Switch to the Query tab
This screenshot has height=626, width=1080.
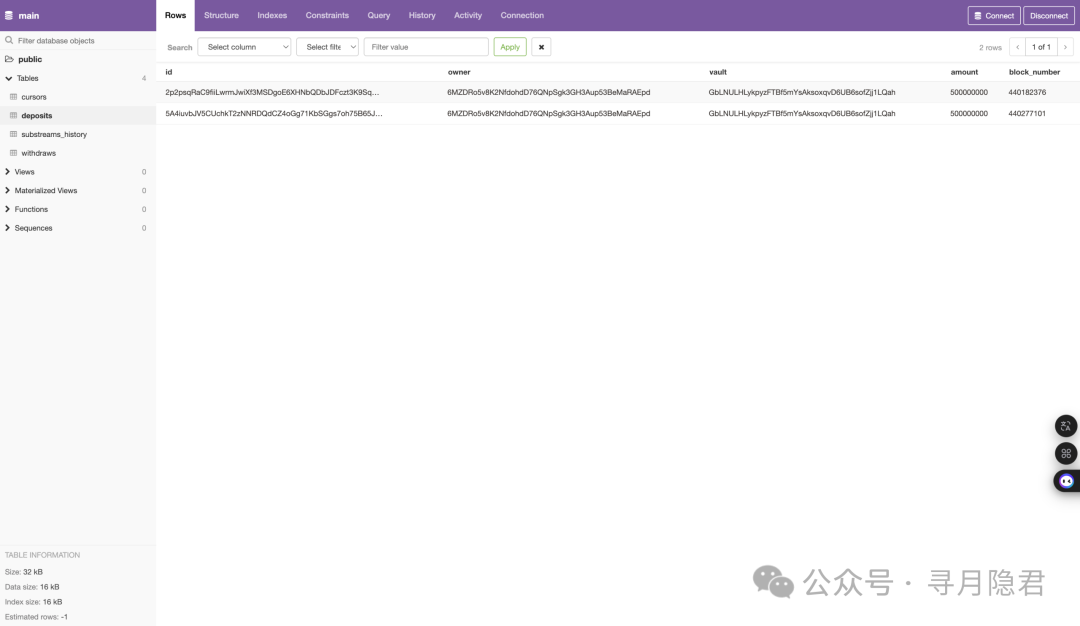tap(379, 15)
